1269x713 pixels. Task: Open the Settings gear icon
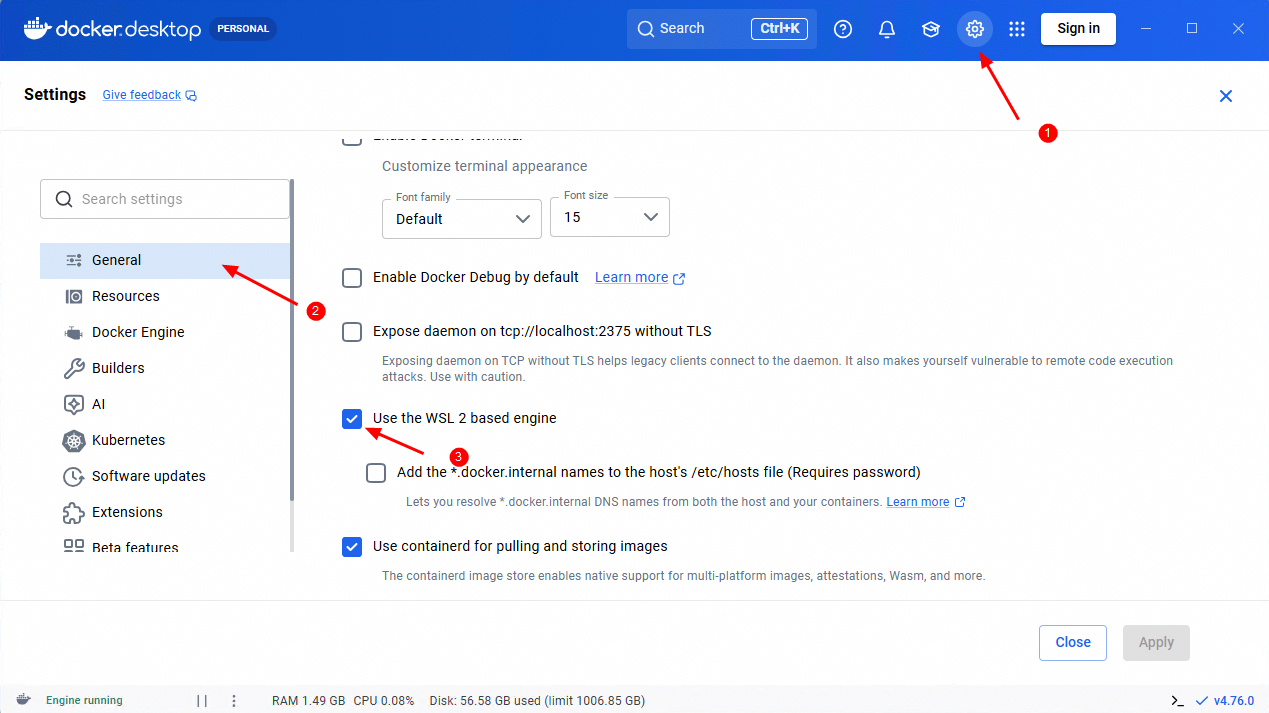point(975,29)
